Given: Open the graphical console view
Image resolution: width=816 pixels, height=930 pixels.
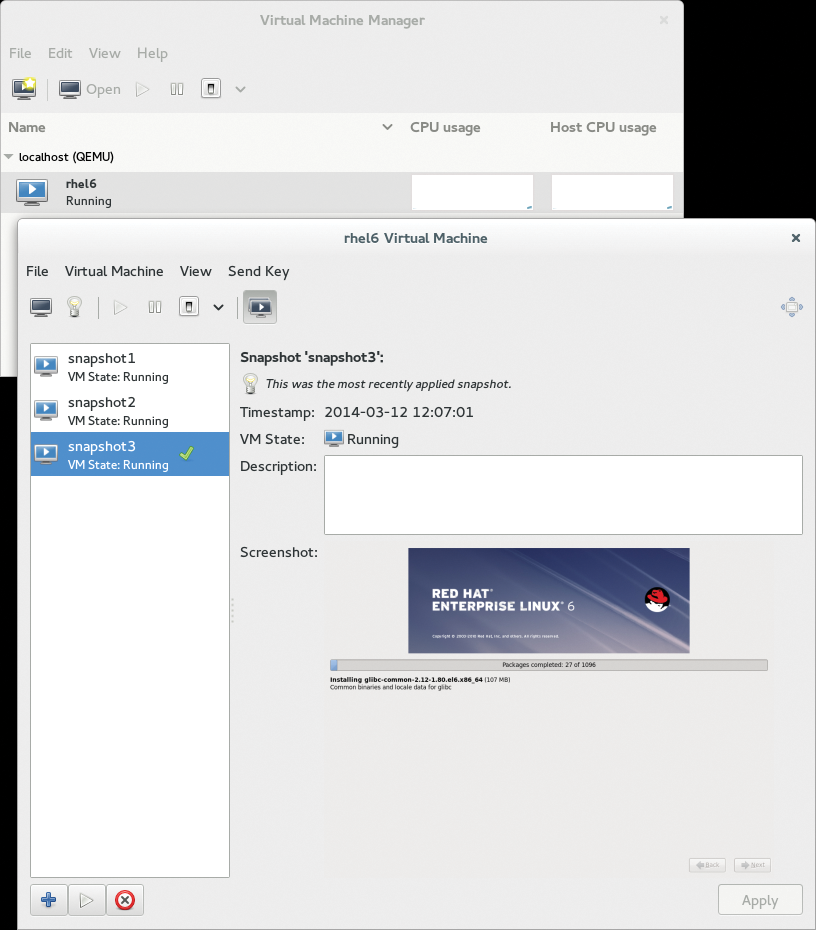Looking at the screenshot, I should pos(40,307).
